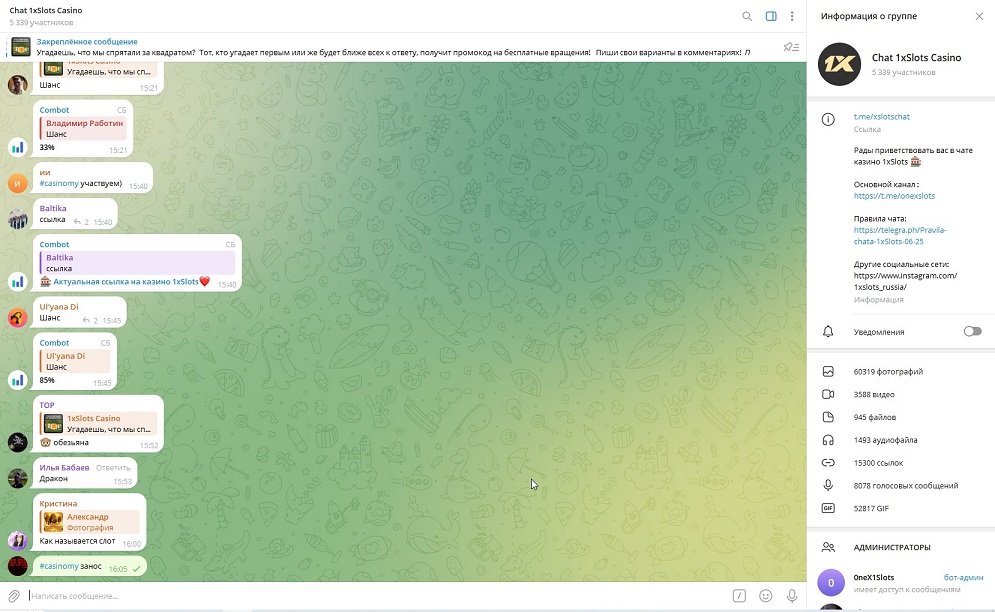Click the group info circle icon

(828, 119)
